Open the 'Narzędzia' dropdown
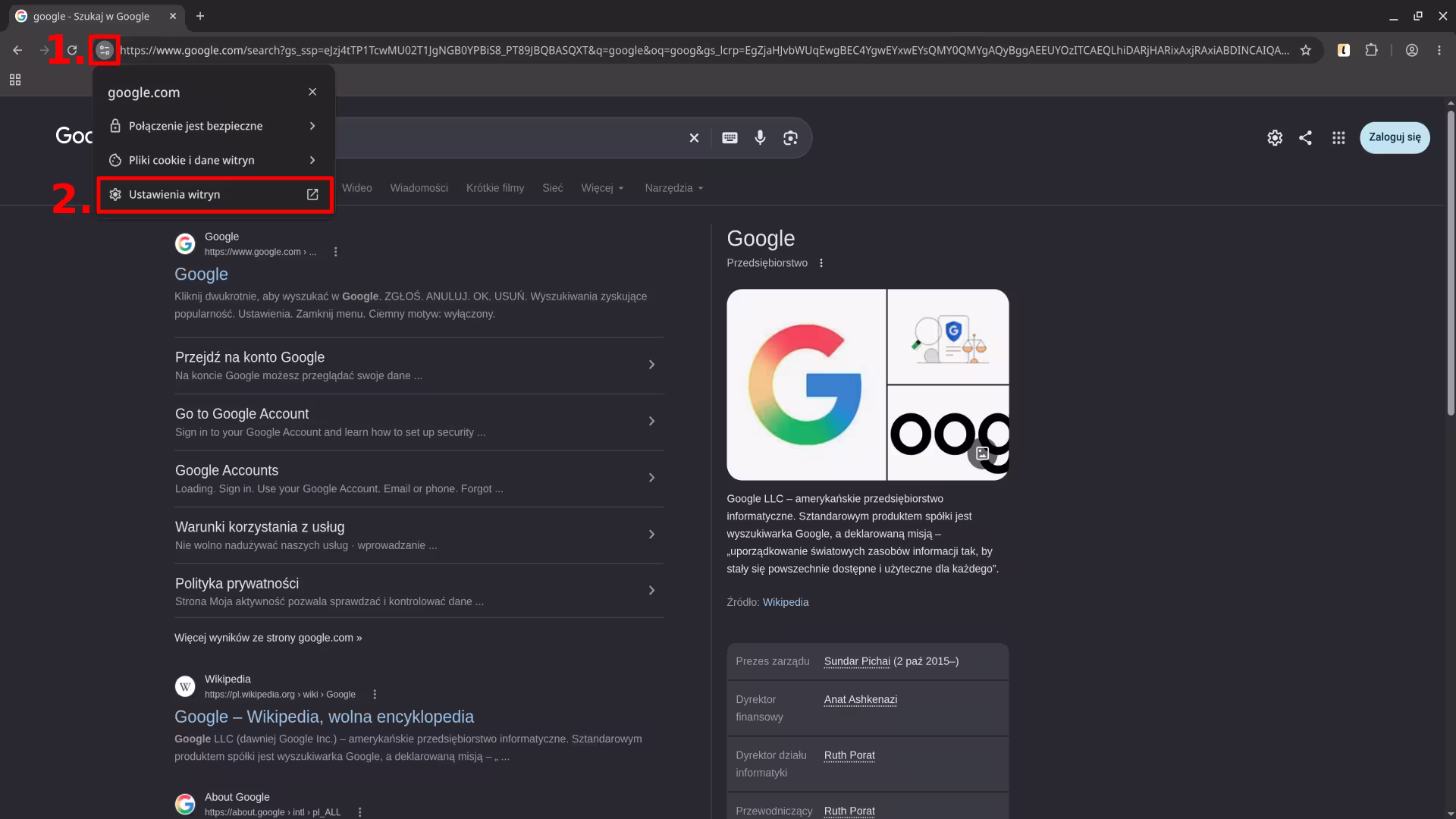 (674, 188)
